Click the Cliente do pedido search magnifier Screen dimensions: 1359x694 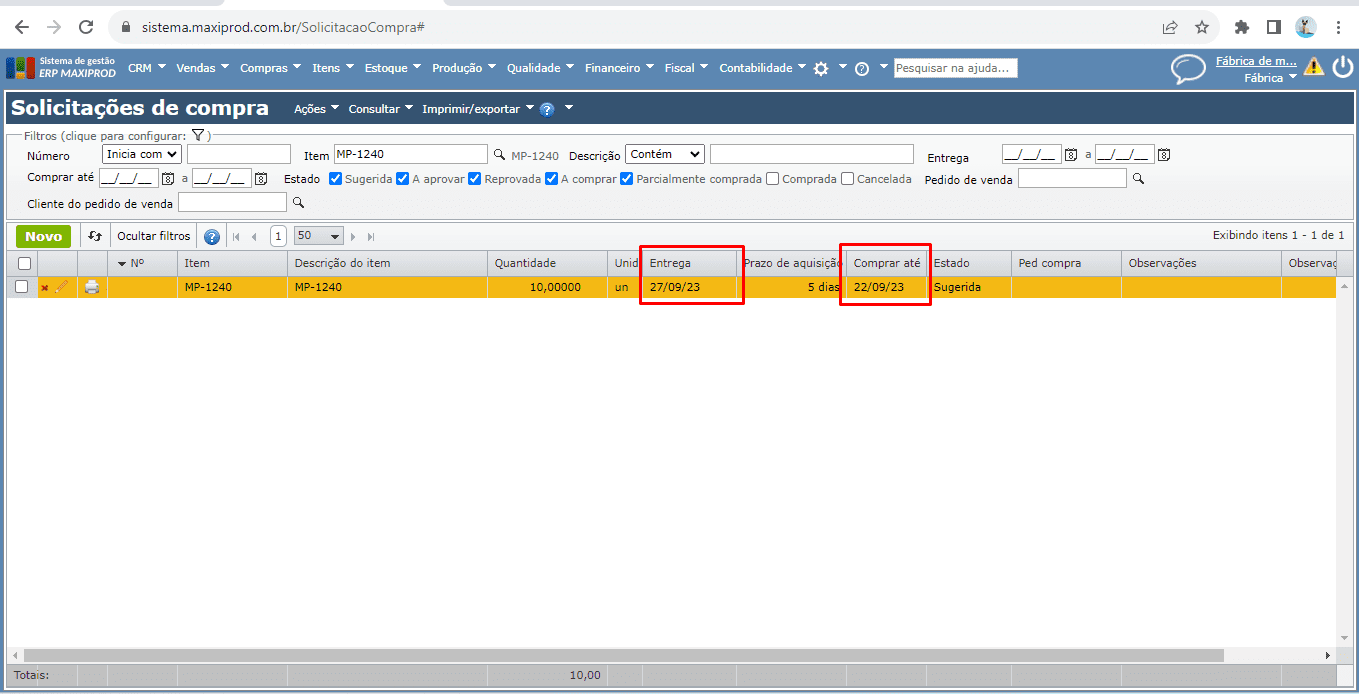297,203
